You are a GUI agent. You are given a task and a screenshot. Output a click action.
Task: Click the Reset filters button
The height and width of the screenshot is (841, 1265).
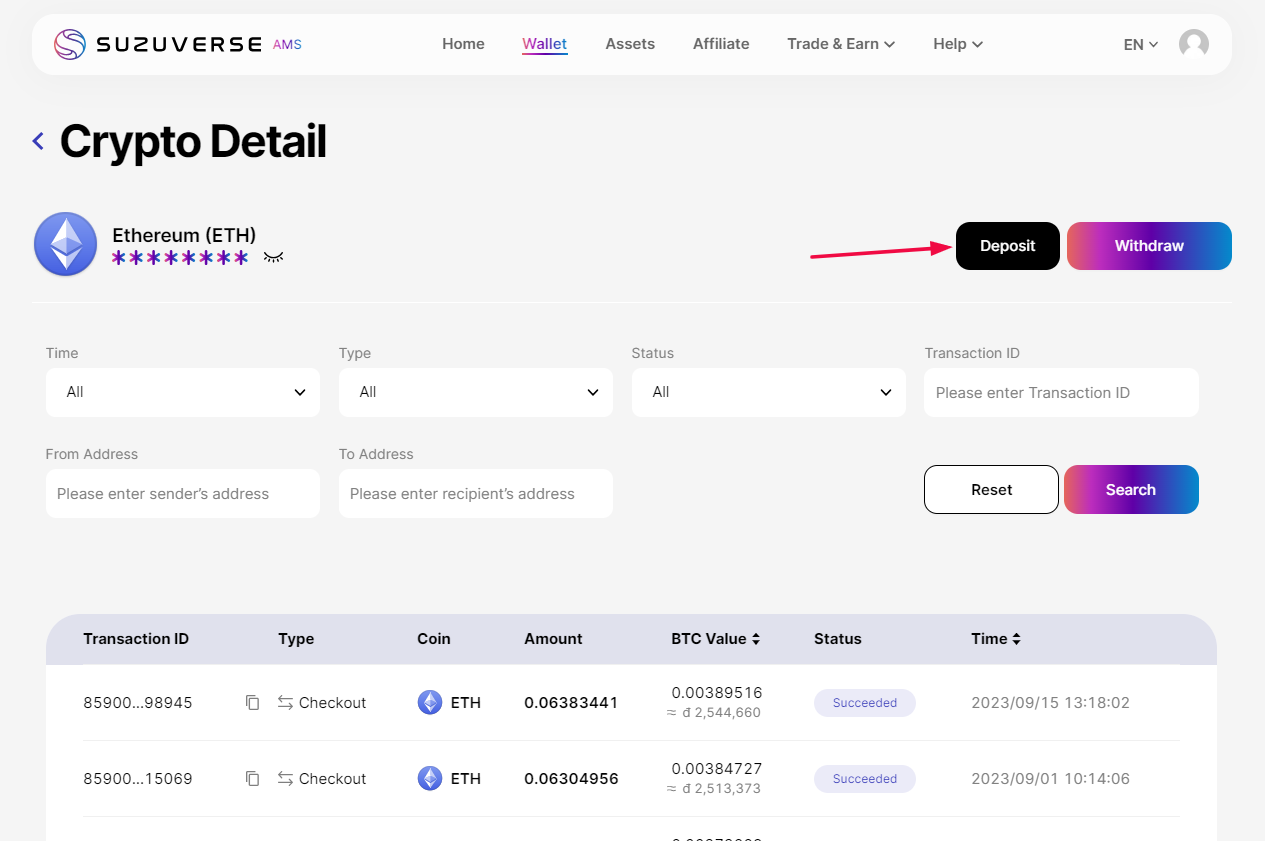click(x=991, y=490)
